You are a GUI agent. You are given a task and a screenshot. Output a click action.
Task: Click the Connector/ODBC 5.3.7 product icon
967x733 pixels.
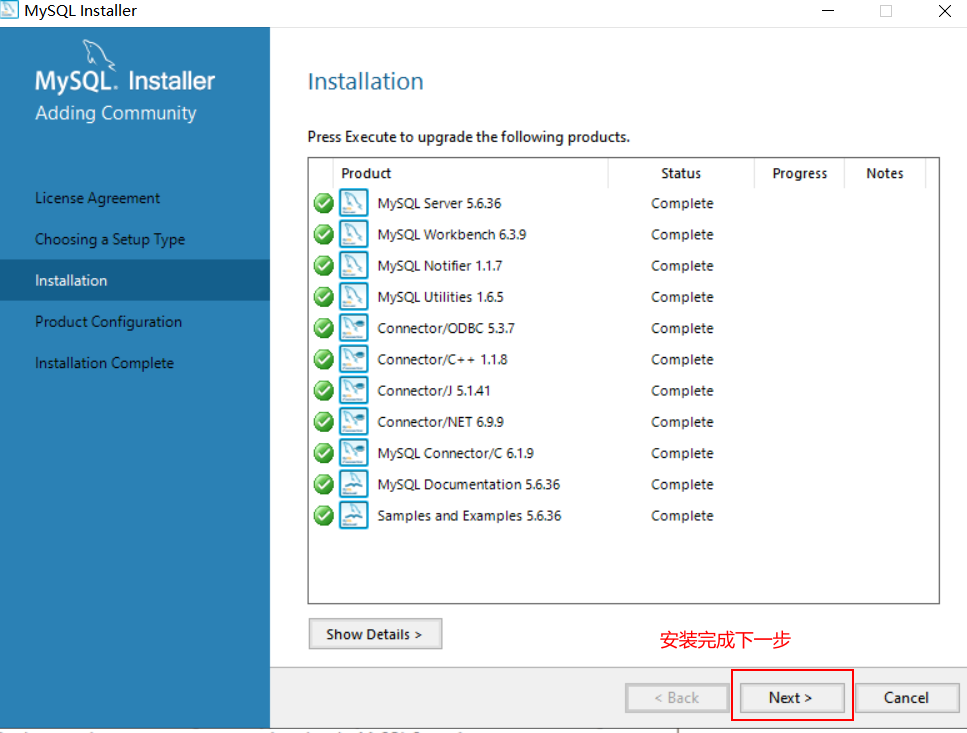tap(355, 328)
